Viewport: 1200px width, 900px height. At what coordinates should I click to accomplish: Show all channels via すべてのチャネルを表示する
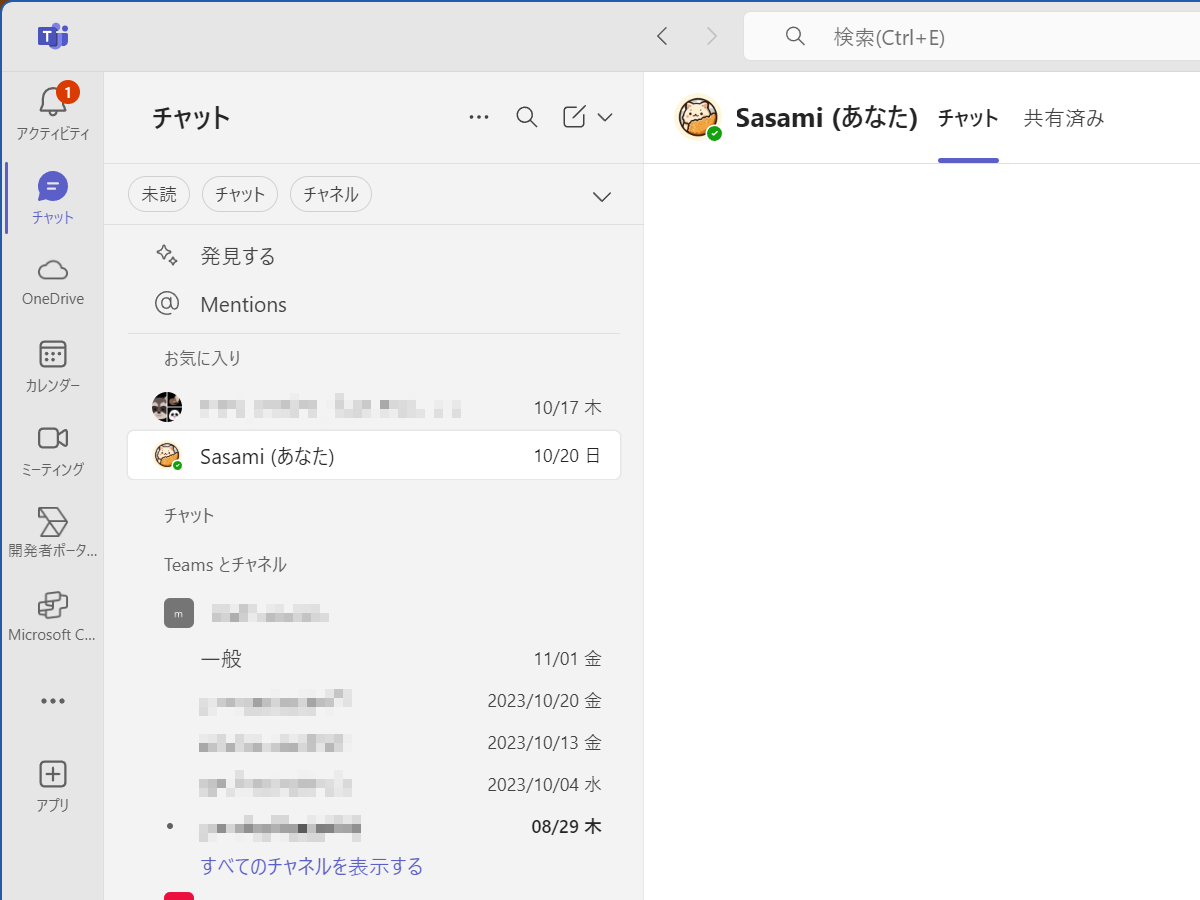click(311, 866)
